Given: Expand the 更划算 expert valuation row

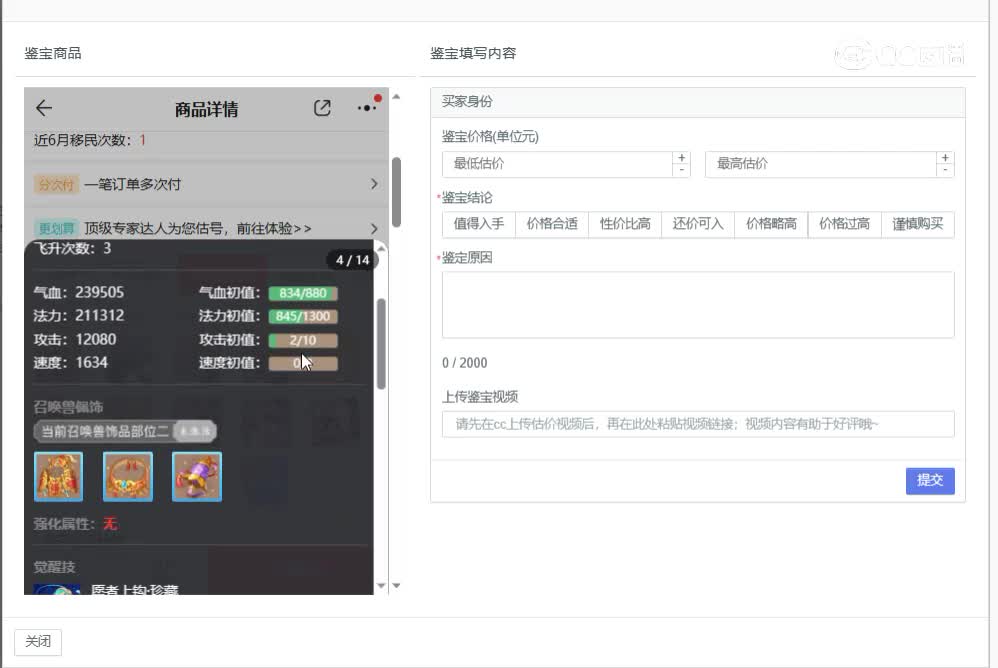Looking at the screenshot, I should click(205, 228).
